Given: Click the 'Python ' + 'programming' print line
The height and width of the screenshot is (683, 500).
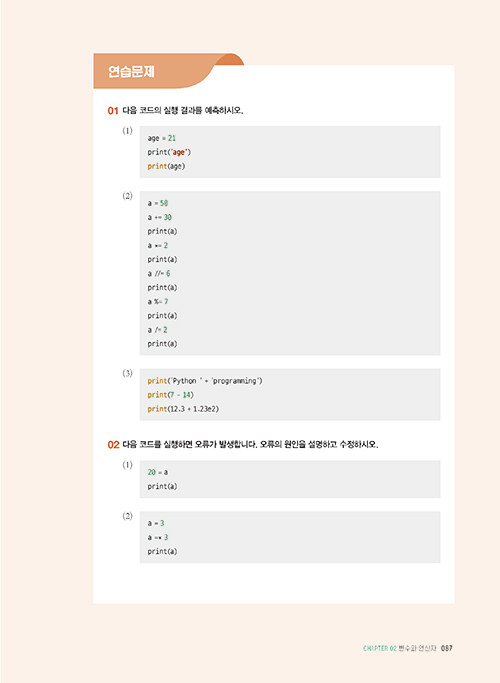Looking at the screenshot, I should [205, 381].
